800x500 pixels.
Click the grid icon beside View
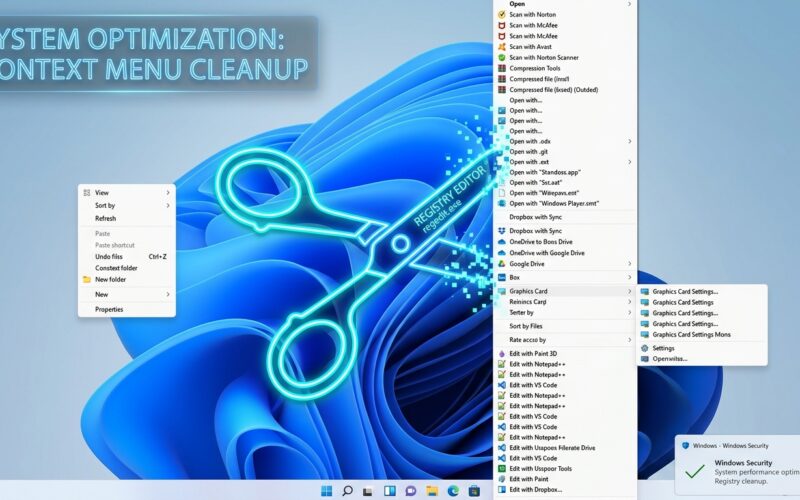point(87,192)
